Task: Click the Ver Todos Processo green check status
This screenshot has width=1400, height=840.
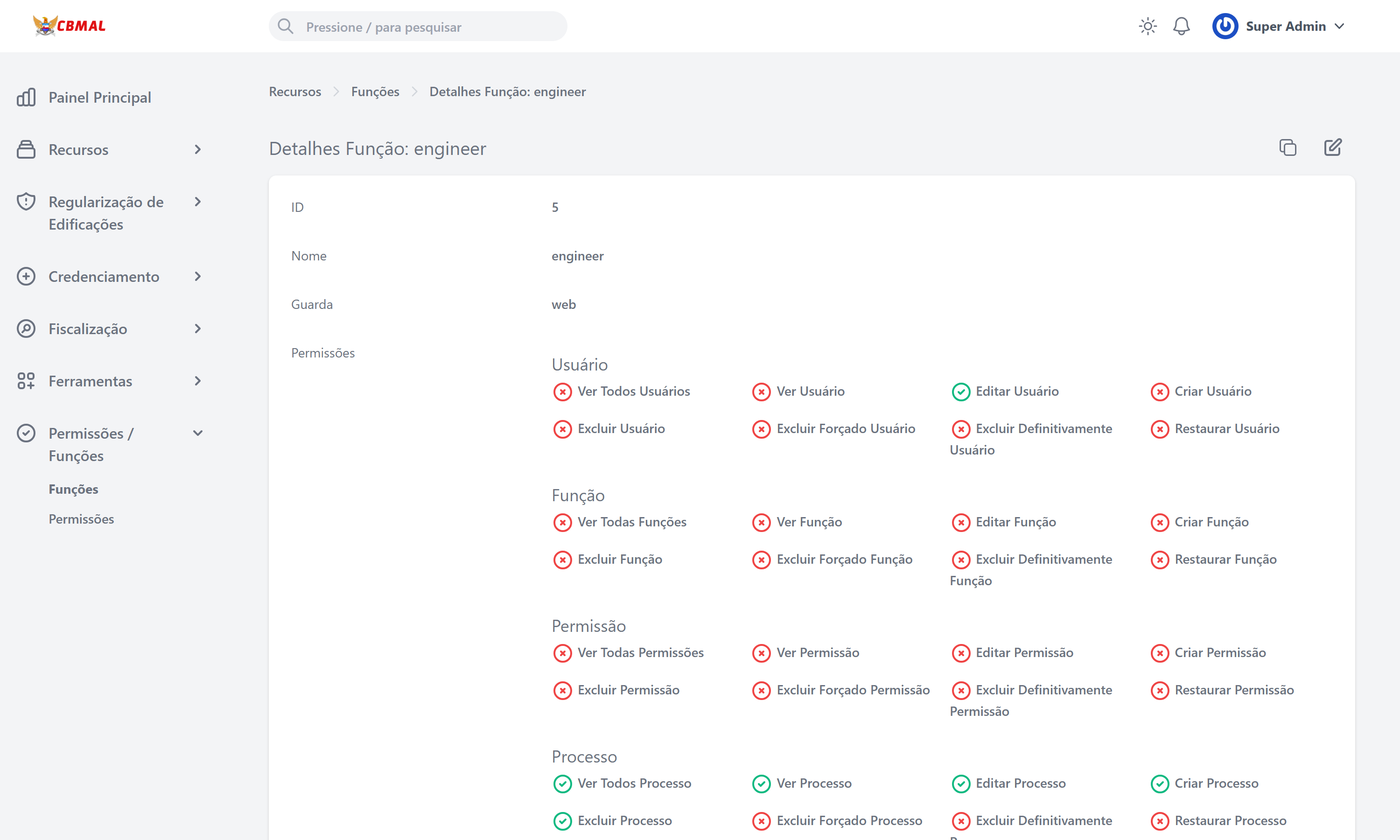Action: coord(562,784)
